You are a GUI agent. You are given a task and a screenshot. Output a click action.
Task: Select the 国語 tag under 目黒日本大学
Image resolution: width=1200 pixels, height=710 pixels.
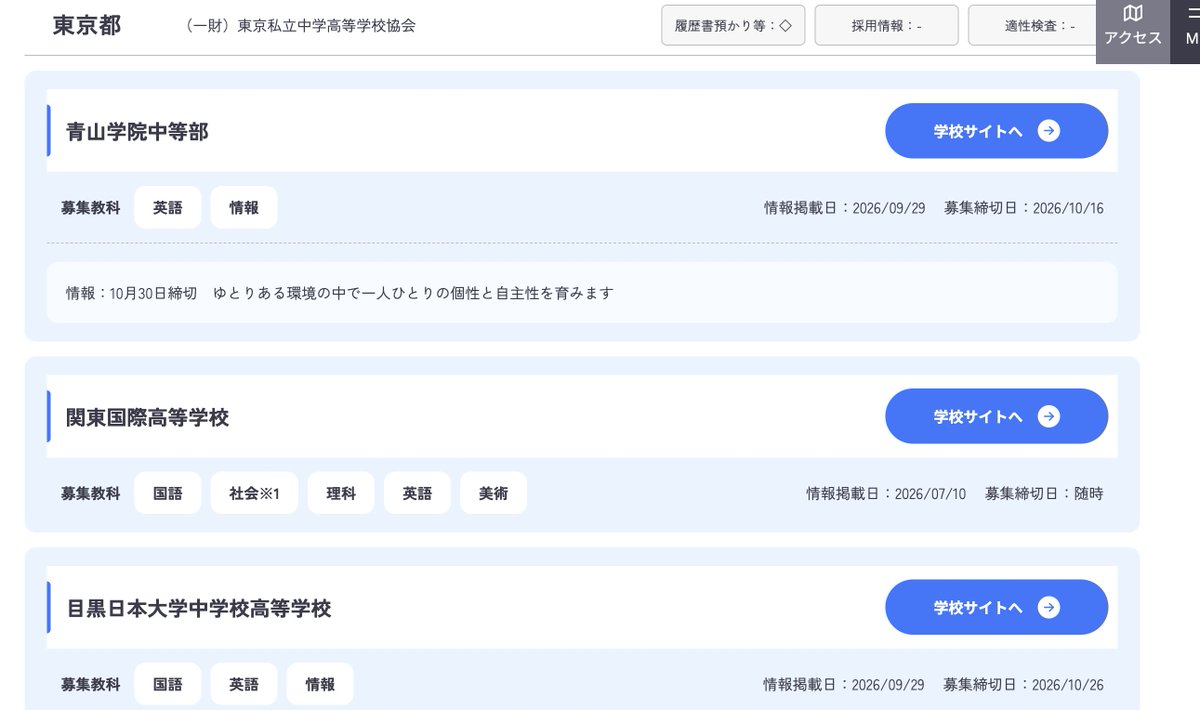tap(168, 684)
